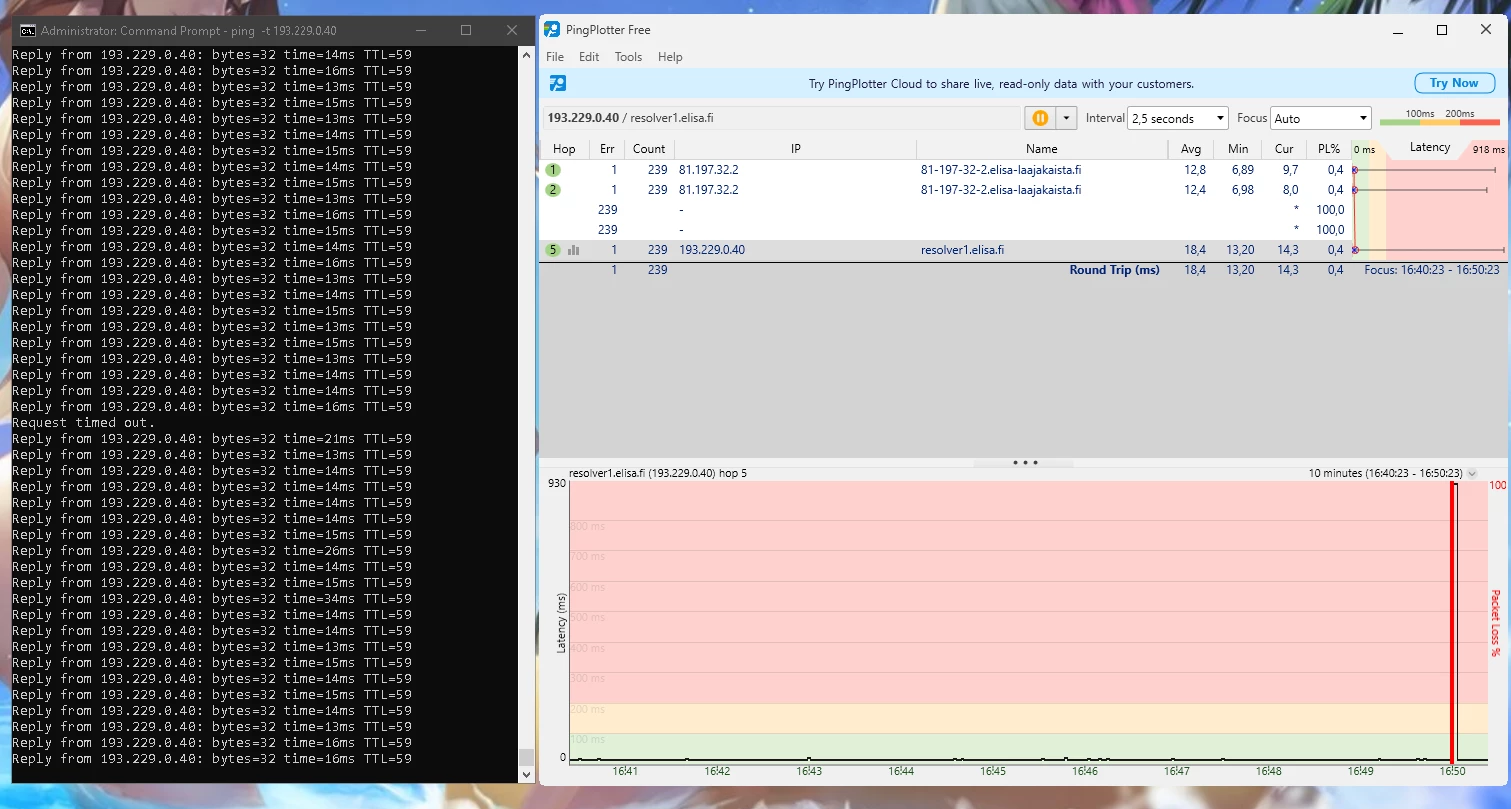Click hop 1 current value 9,7
The height and width of the screenshot is (809, 1511).
(x=1290, y=170)
